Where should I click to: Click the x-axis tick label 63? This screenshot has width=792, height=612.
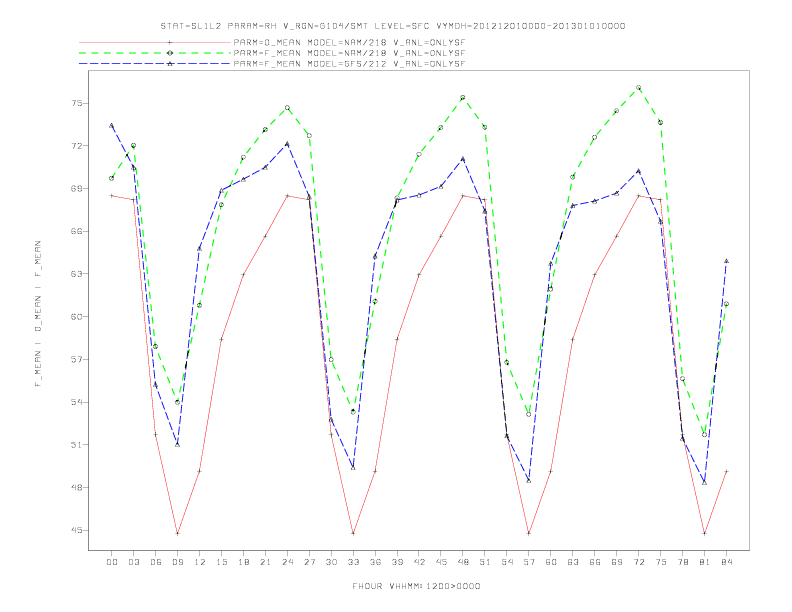[573, 562]
